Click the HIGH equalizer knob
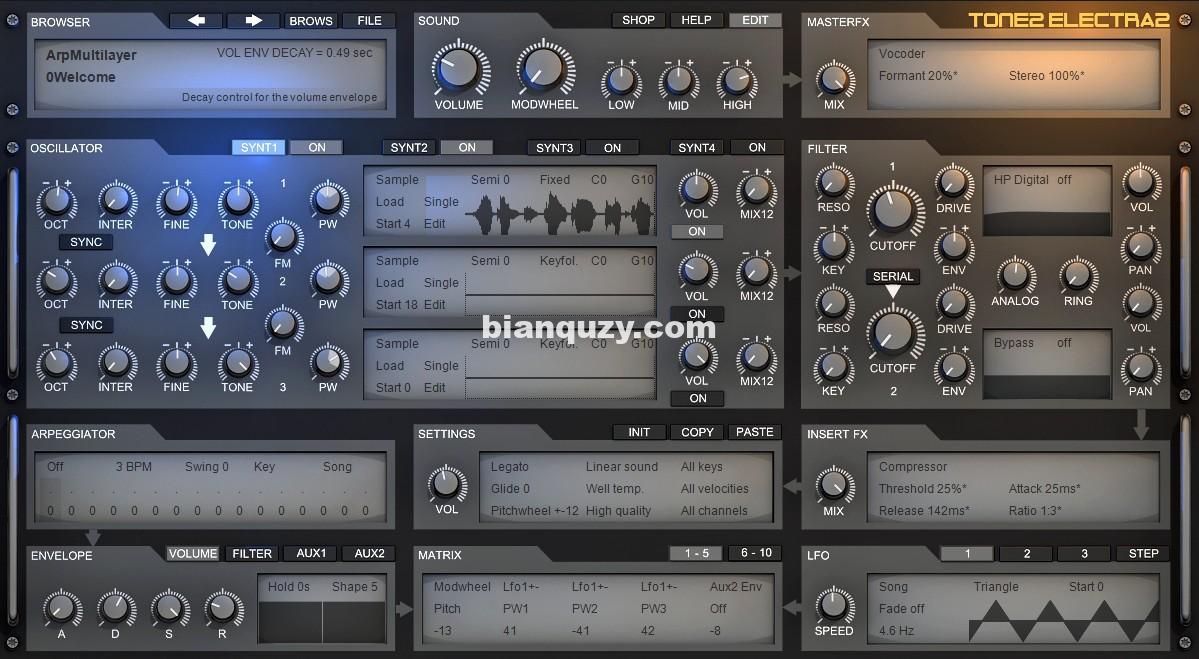The width and height of the screenshot is (1199, 659). pos(737,80)
